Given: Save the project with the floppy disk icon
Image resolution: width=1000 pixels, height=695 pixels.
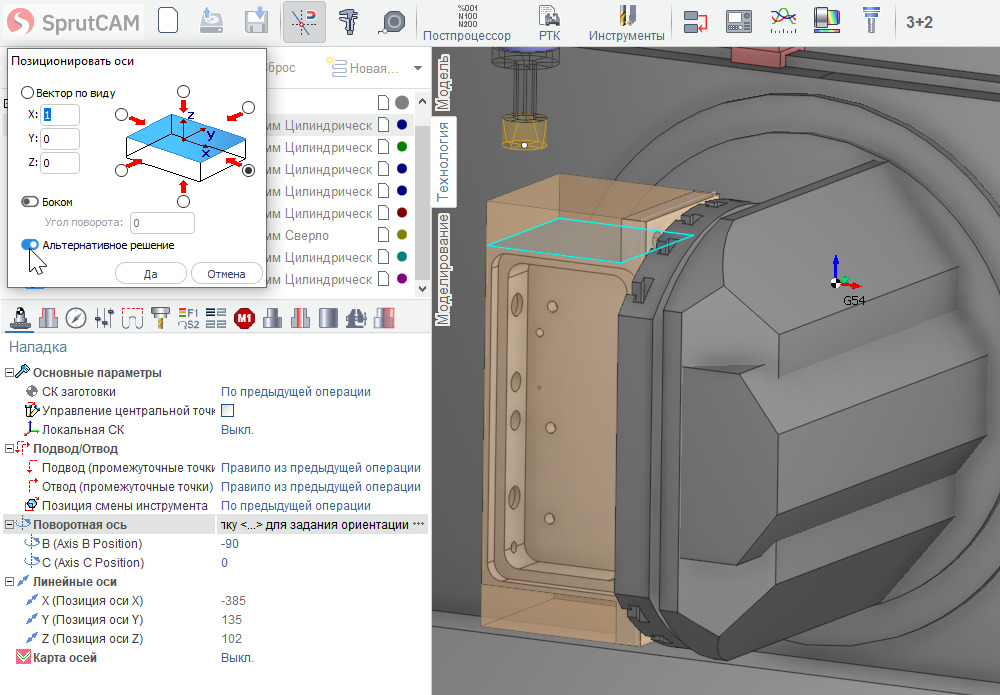Looking at the screenshot, I should point(256,21).
